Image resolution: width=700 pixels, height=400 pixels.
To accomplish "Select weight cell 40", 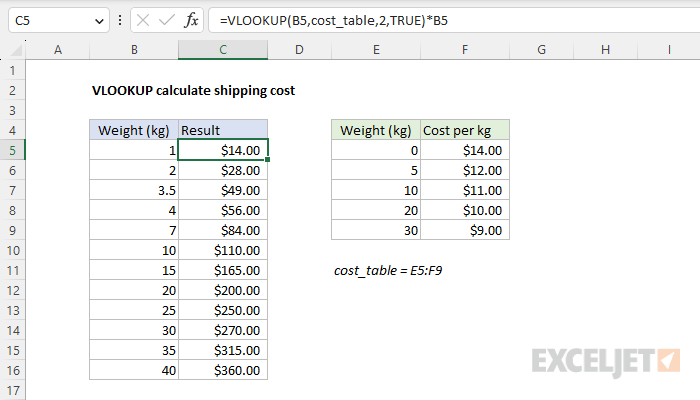I will pos(134,370).
